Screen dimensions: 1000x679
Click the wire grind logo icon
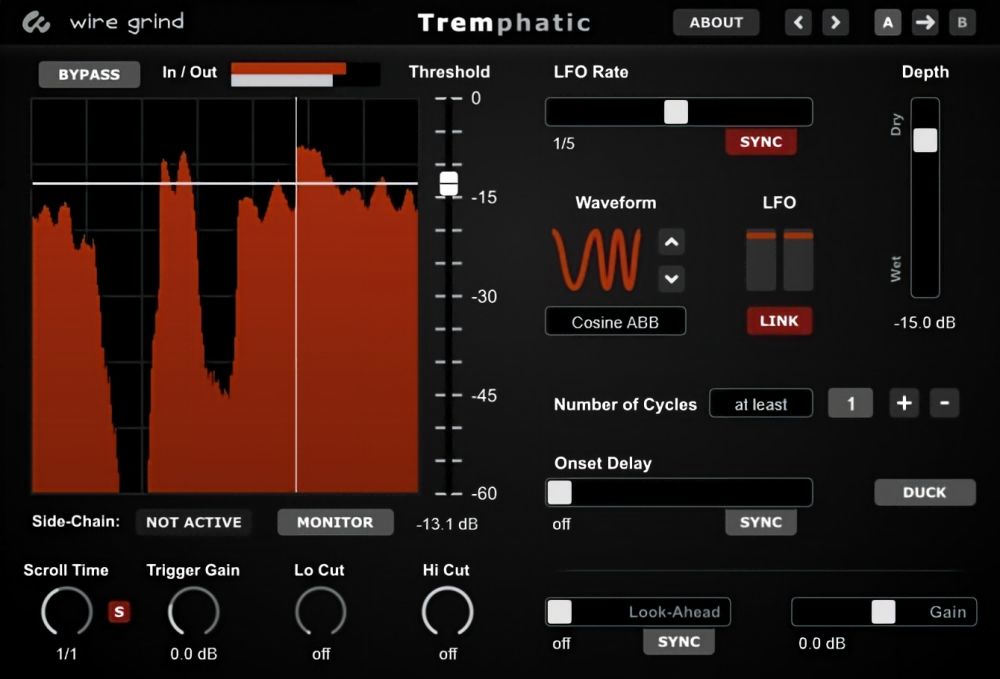[x=36, y=23]
